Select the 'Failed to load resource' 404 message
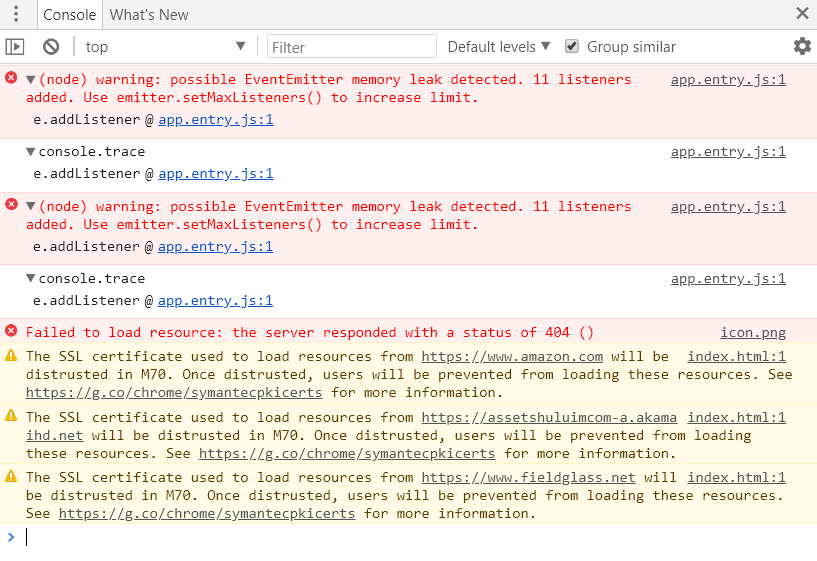 pyautogui.click(x=310, y=332)
